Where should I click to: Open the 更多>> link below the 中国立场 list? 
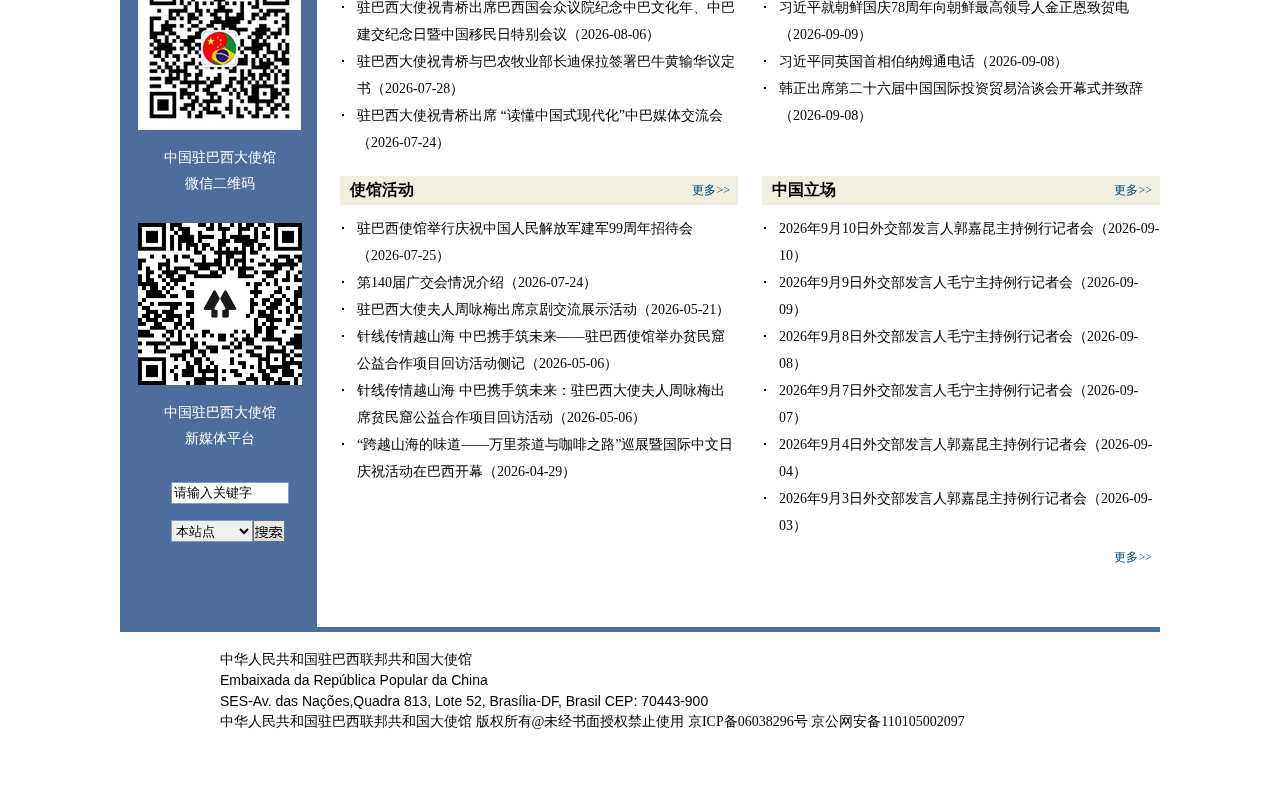click(x=1133, y=557)
